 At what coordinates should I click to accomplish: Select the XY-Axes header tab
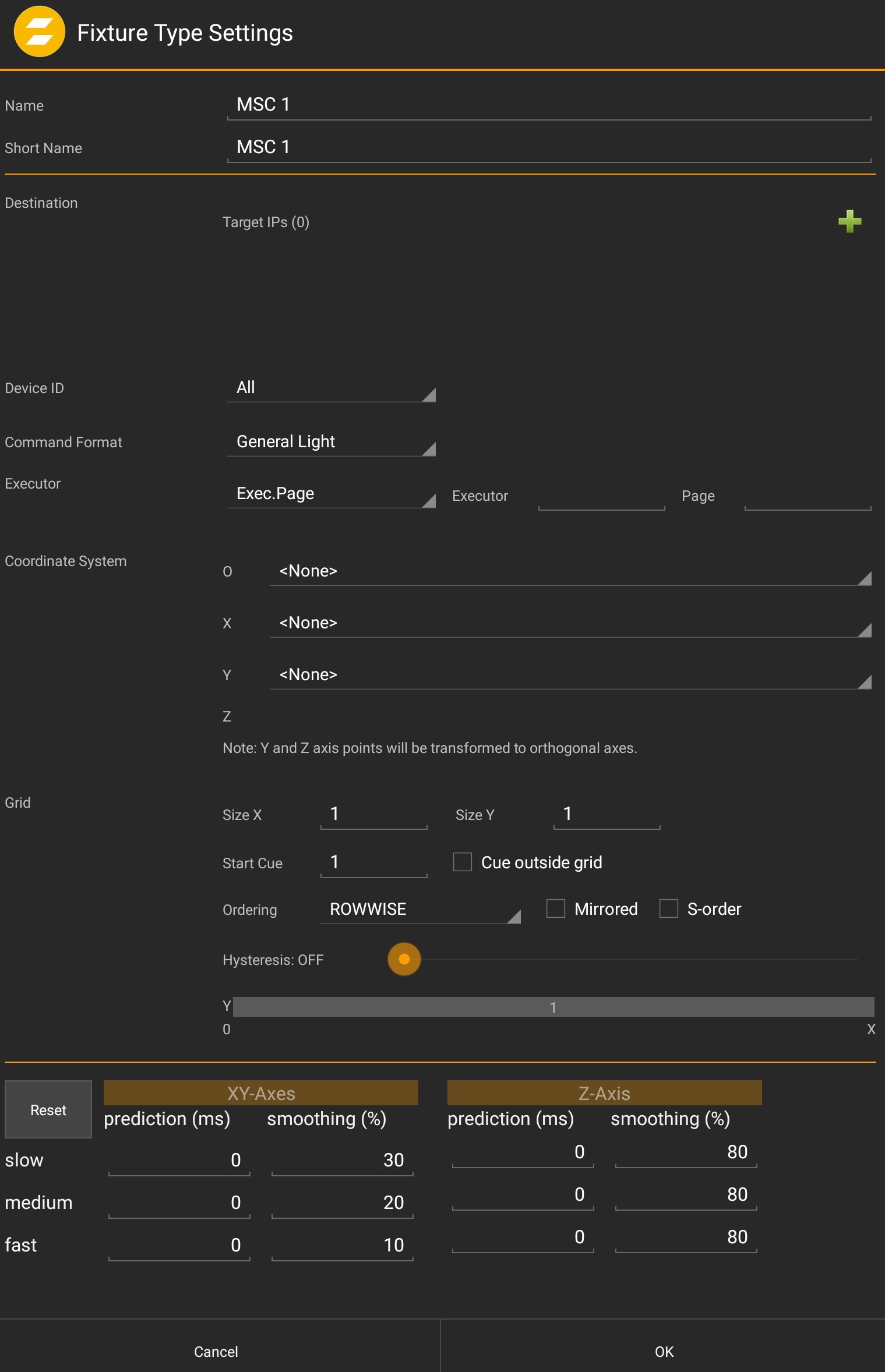[260, 1093]
